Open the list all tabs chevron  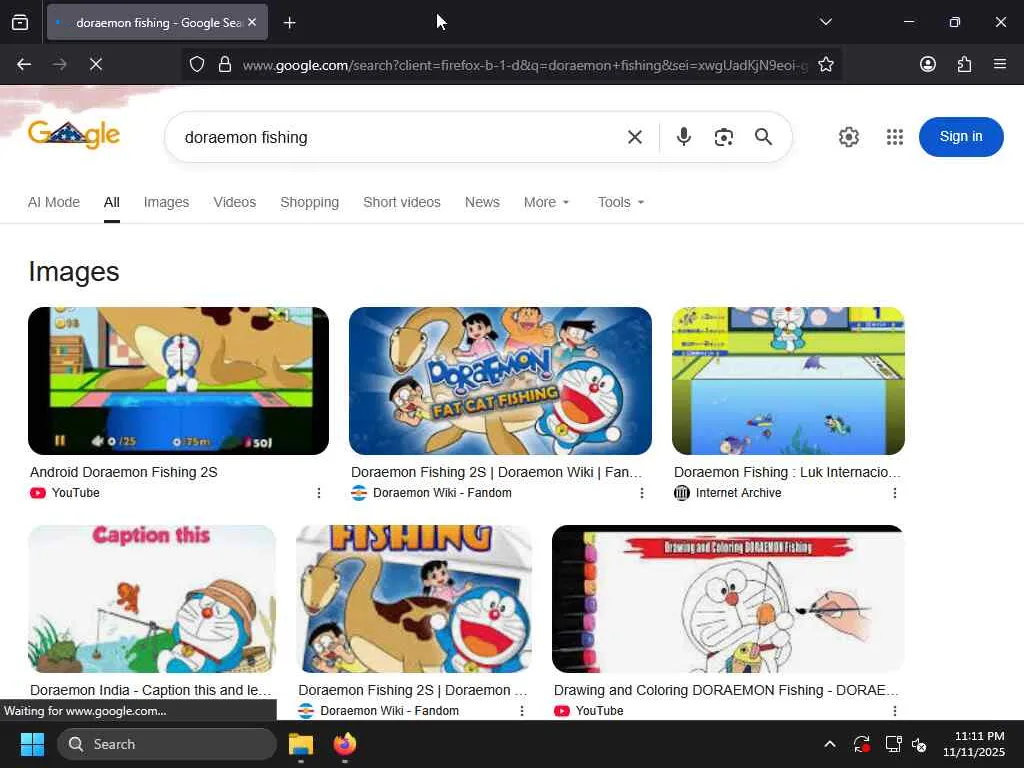[x=825, y=22]
